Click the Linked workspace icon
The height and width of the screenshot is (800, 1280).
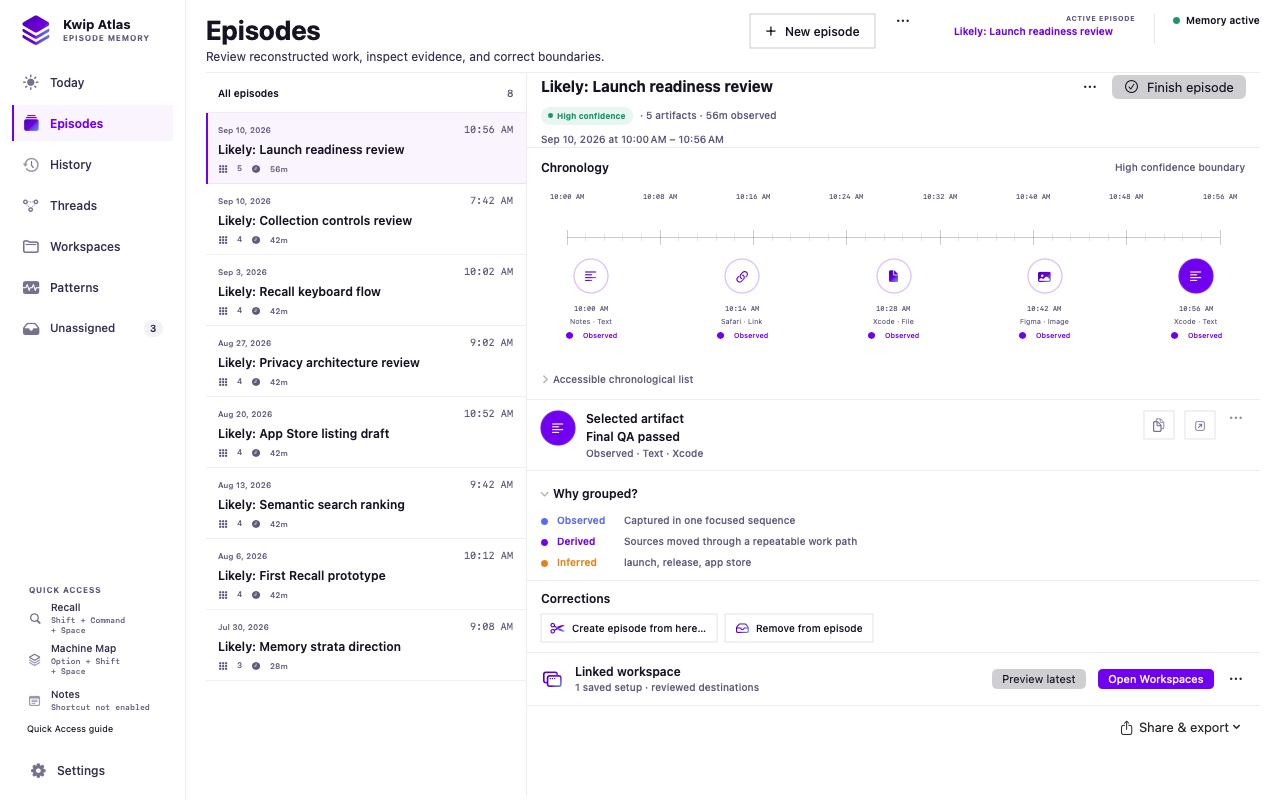pos(552,679)
